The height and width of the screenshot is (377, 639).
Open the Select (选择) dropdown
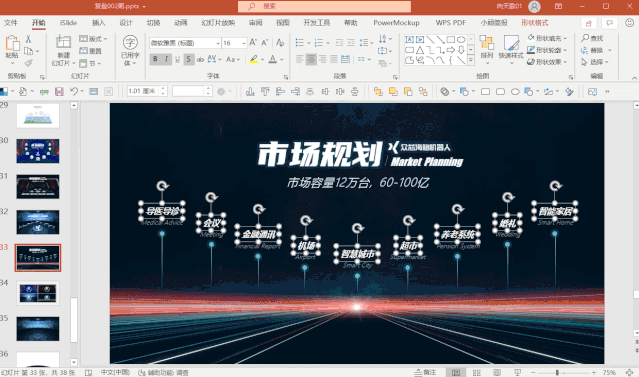coord(595,62)
